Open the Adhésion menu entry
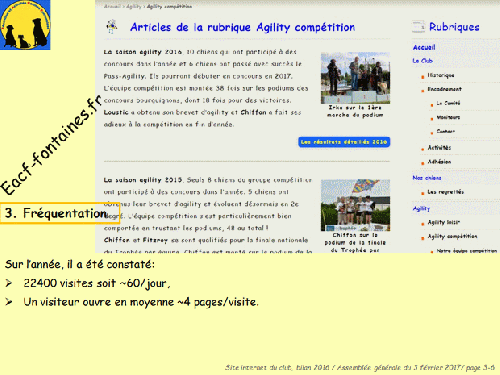 pos(439,162)
